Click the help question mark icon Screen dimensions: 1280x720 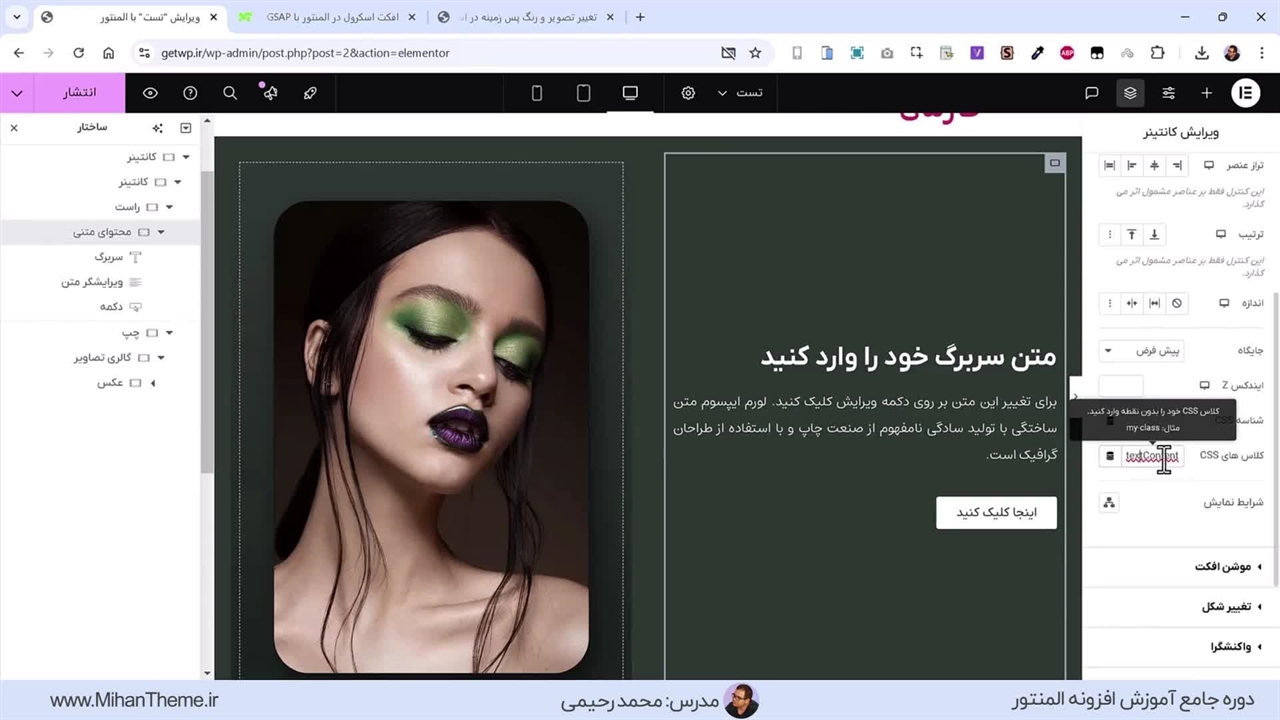190,93
